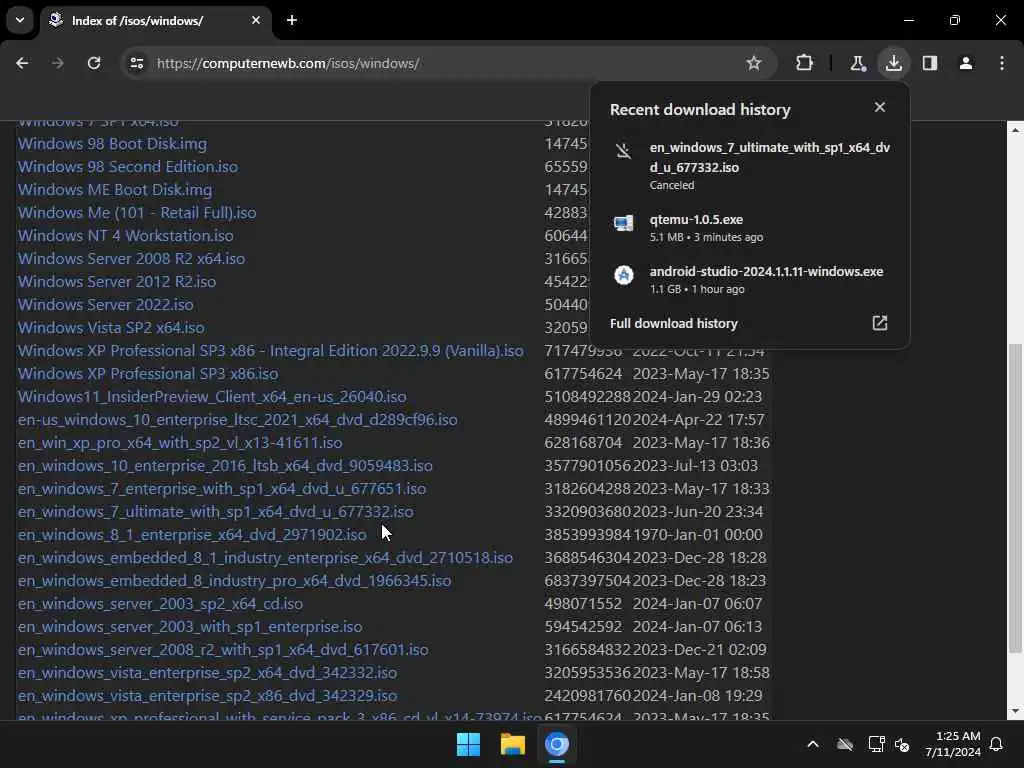Open Windows XP Professional SP3 x86 Integral Edition link
The image size is (1024, 768).
[x=270, y=351]
